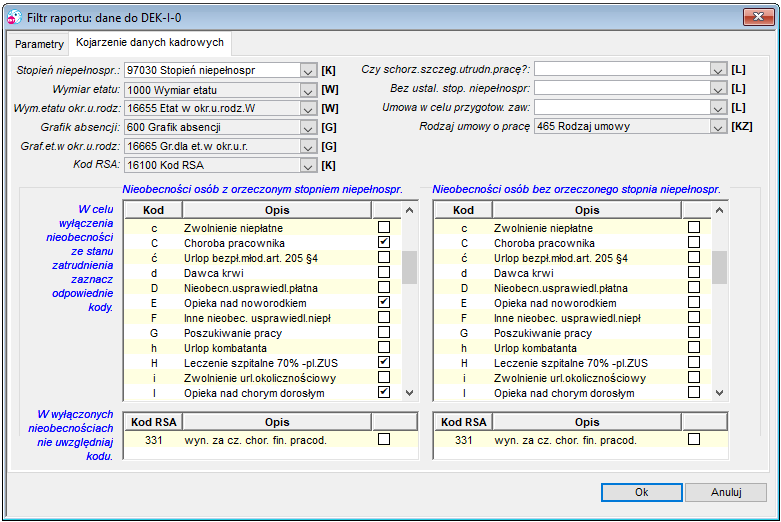Check Leczenie szpitalne 70% in right table
The image size is (781, 522).
coord(693,363)
